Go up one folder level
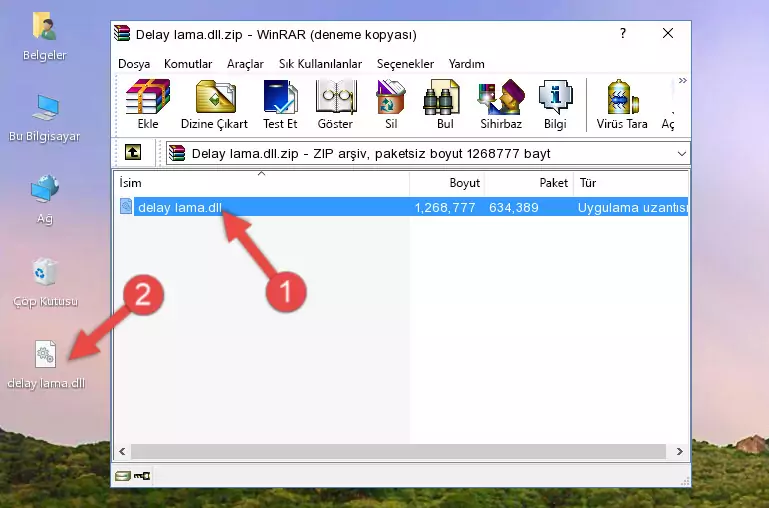 (x=133, y=152)
